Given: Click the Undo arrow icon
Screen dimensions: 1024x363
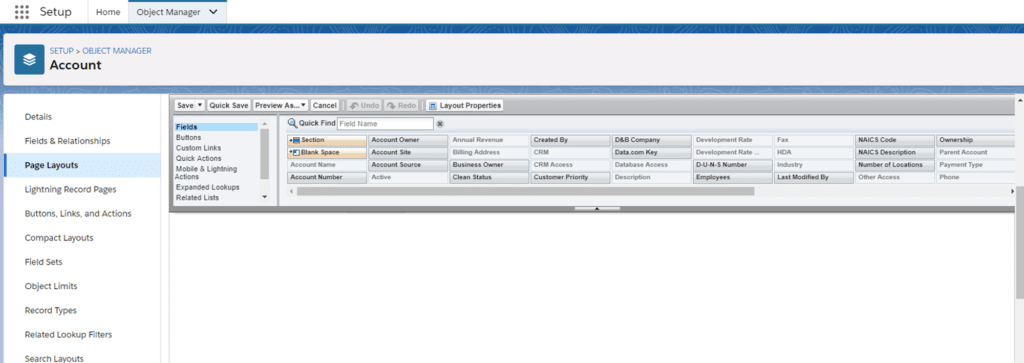Looking at the screenshot, I should click(354, 105).
